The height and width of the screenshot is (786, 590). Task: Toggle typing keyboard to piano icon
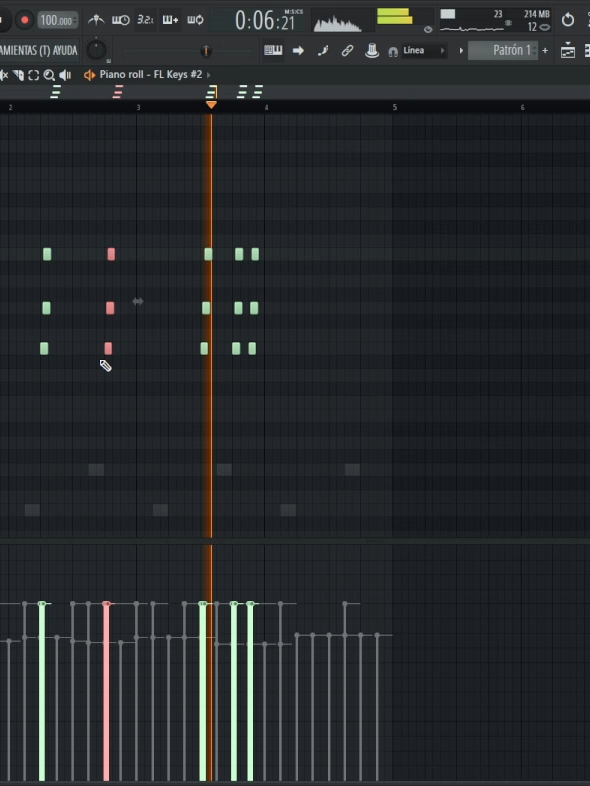pyautogui.click(x=273, y=50)
